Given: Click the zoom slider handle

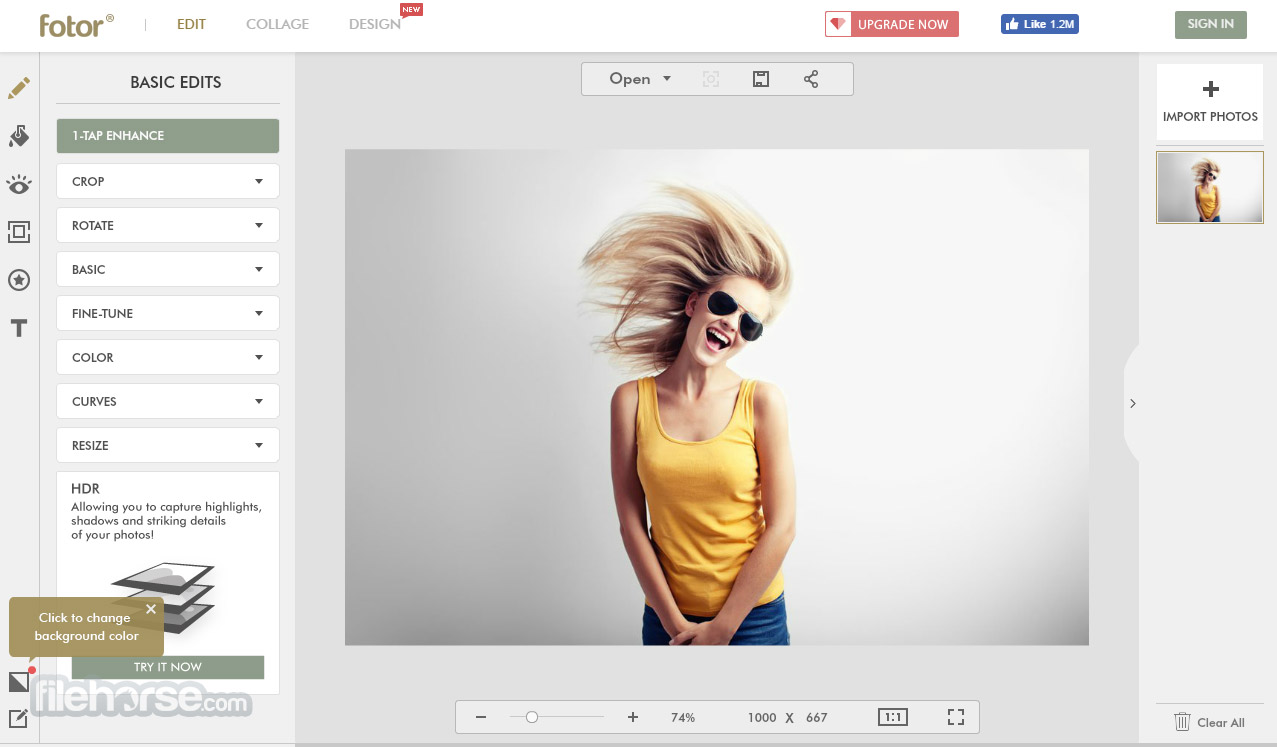Looking at the screenshot, I should point(532,717).
